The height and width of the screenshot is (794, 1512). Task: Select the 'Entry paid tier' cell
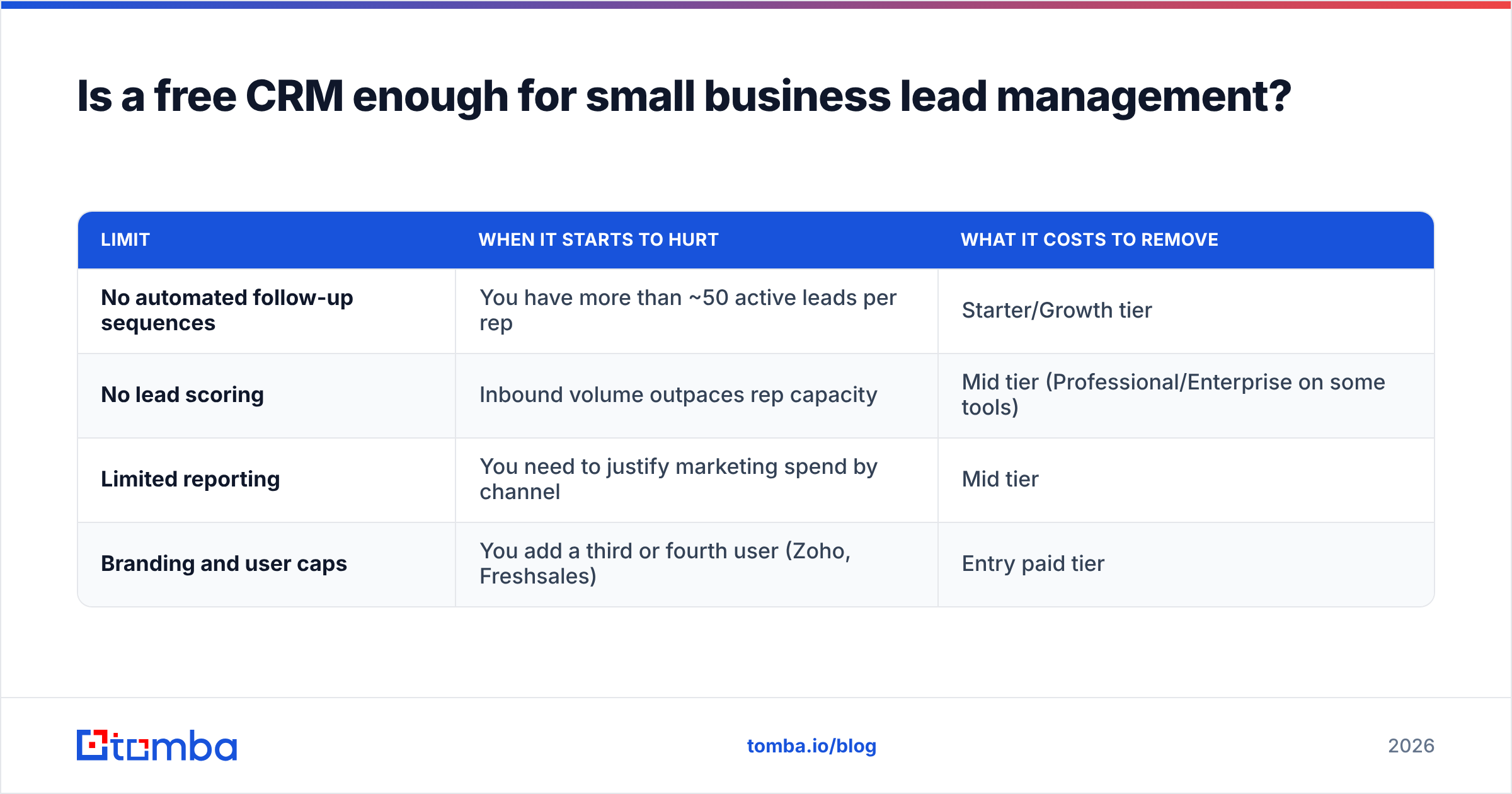click(1186, 564)
